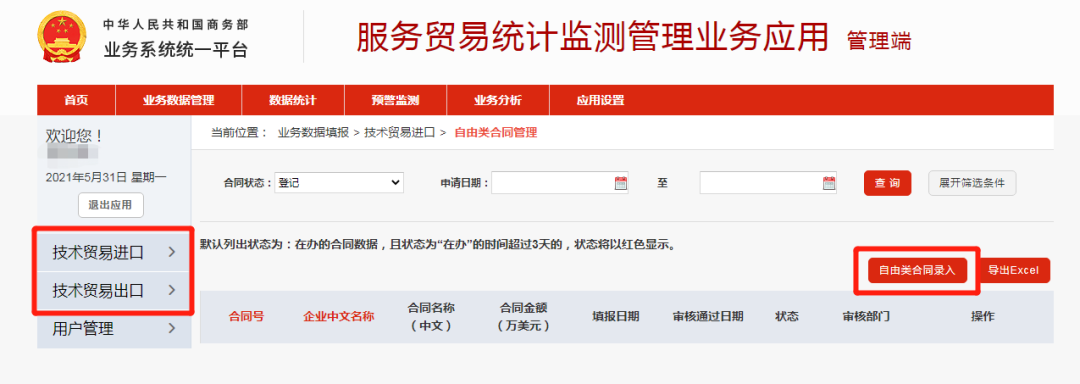Expand 技术贸易出口 sidebar chevron
Screen dimensions: 1080x384
click(x=172, y=290)
